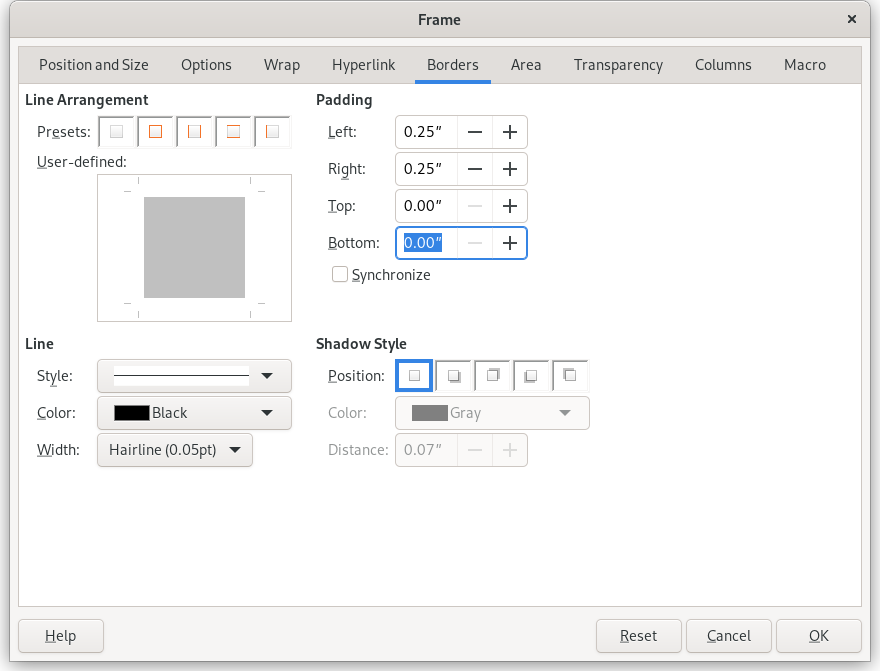Select the left-border-only preset

click(273, 132)
